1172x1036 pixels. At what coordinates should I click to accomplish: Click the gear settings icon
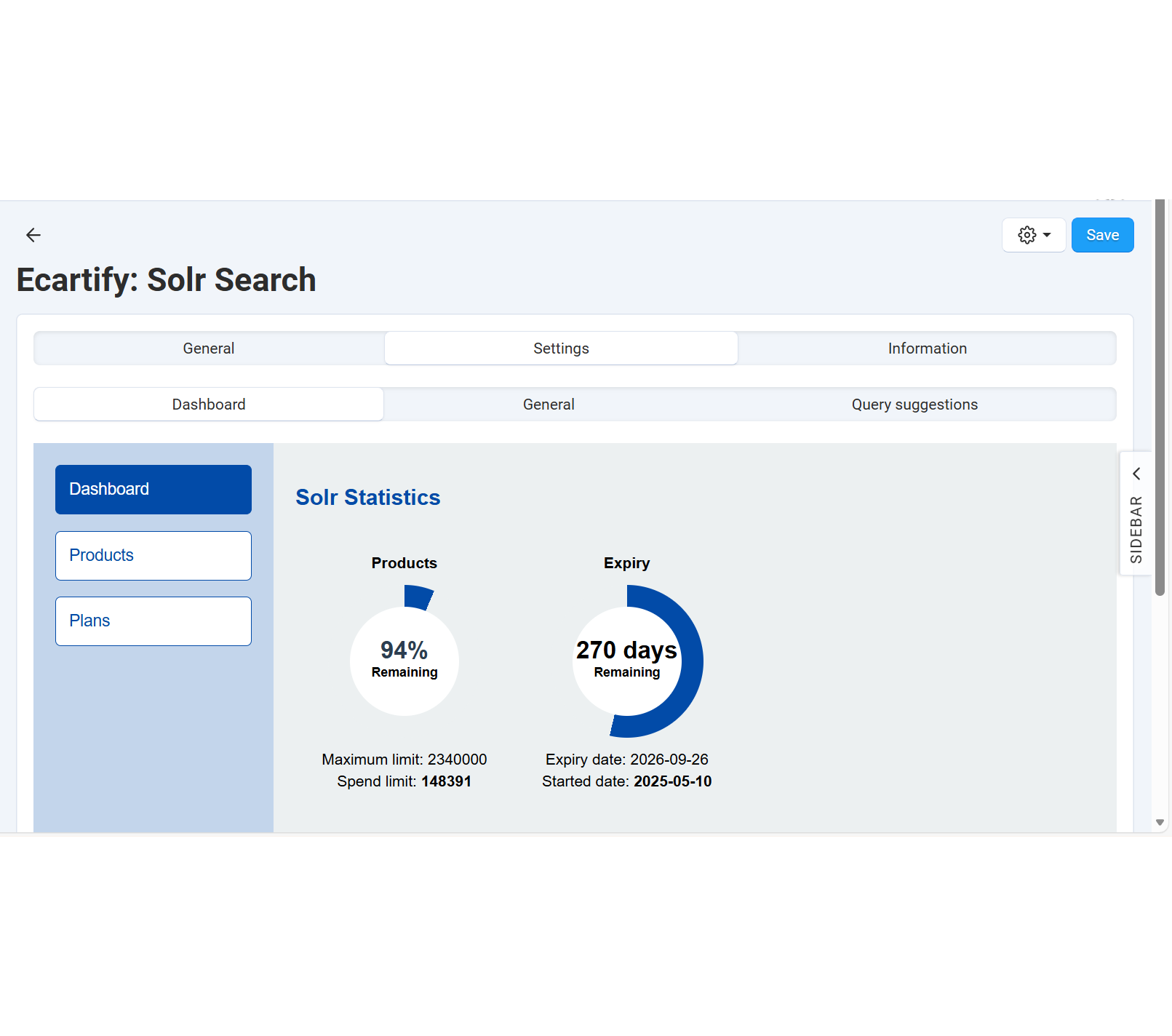1027,235
